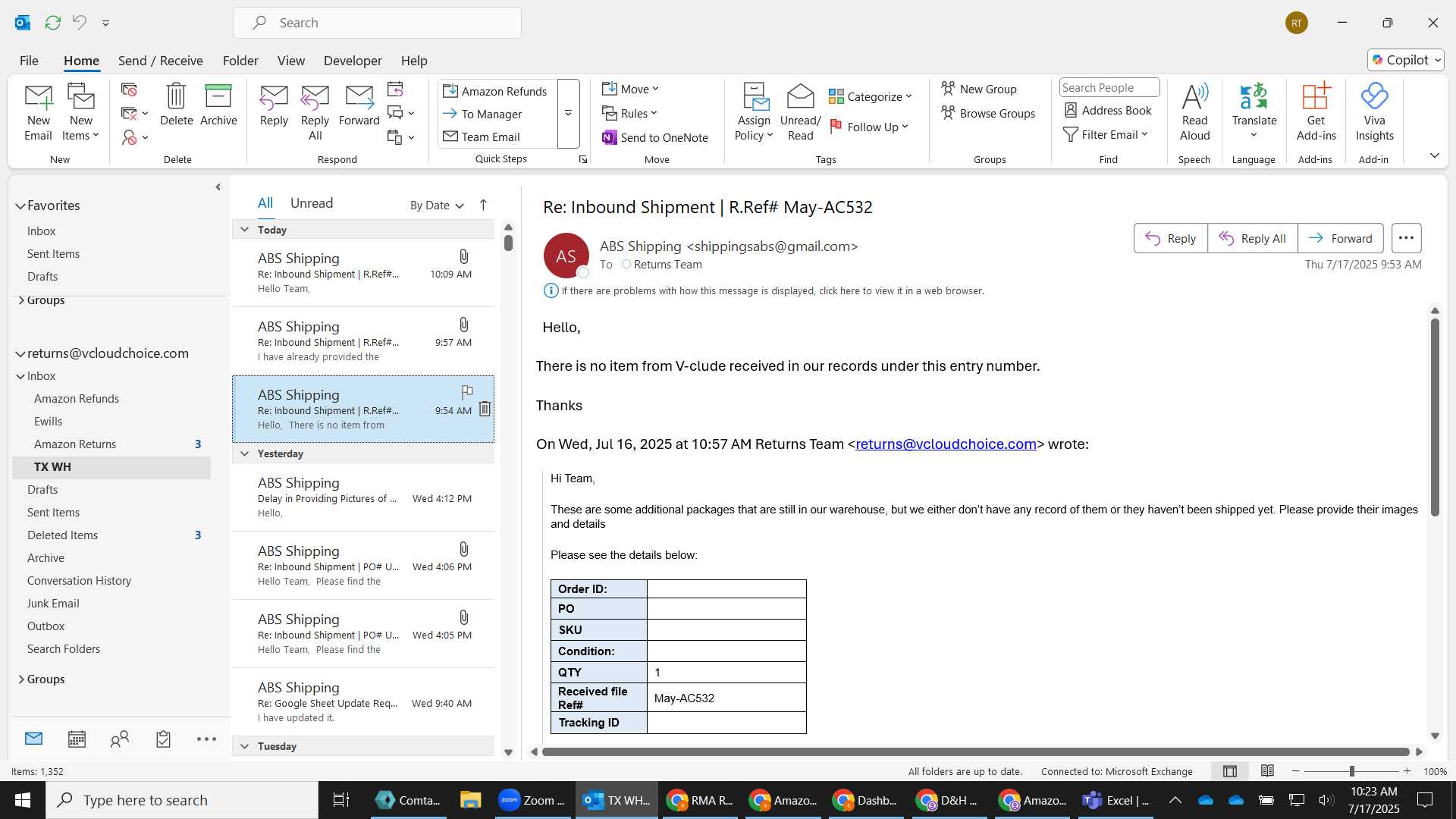Click the New Email icon

[38, 112]
